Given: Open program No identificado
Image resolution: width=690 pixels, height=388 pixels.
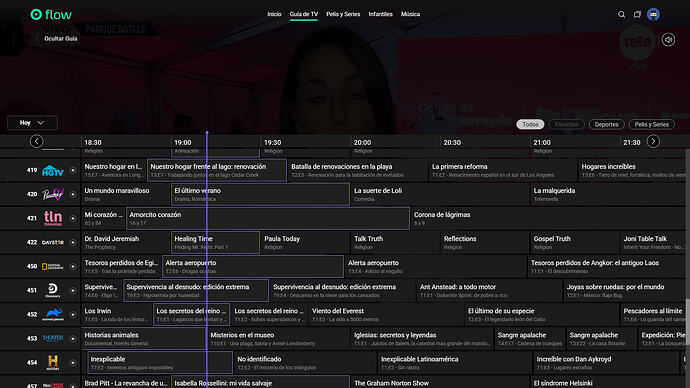Looking at the screenshot, I should click(305, 362).
